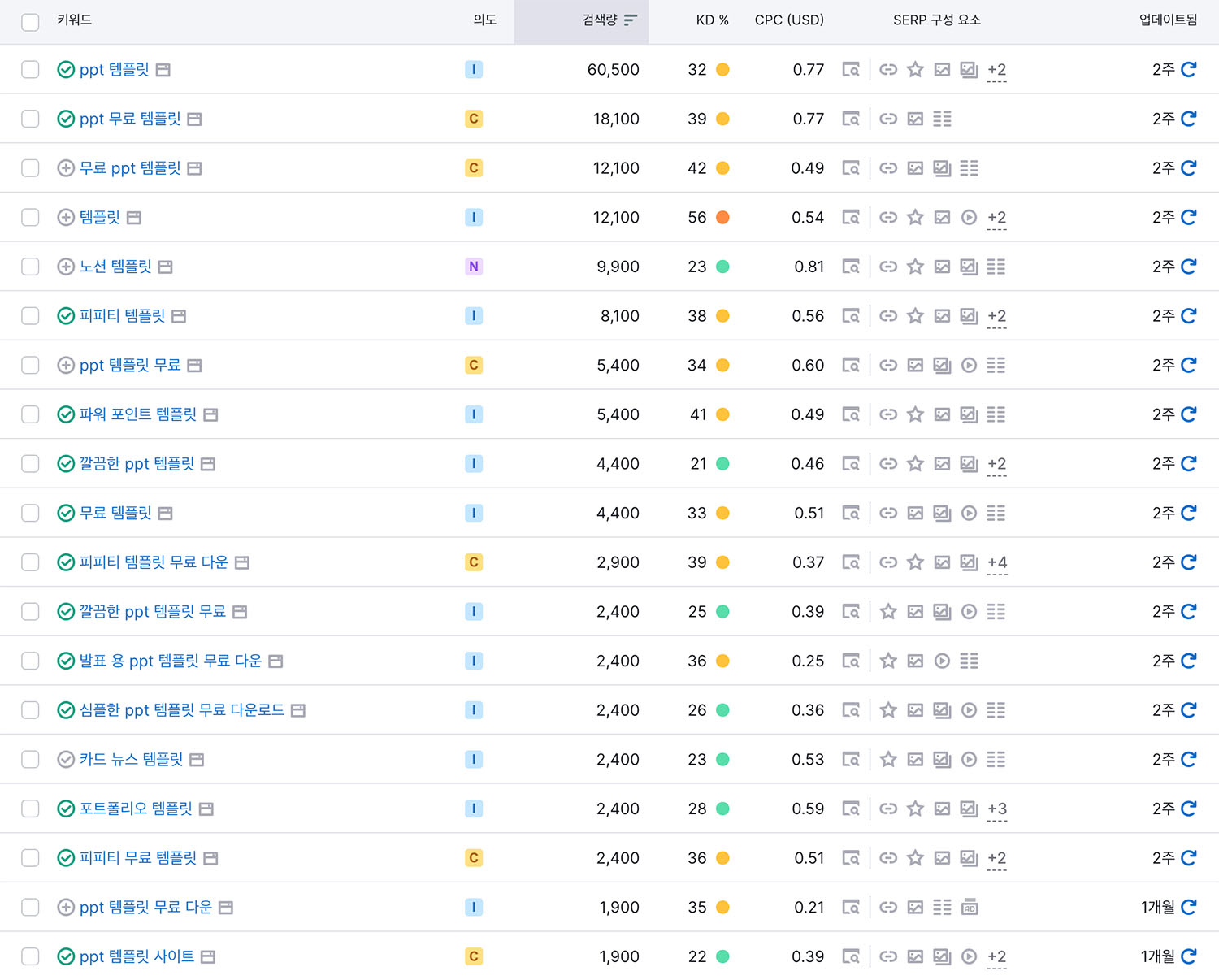
Task: Click link icon in '파워 포인트 템플릿' row
Action: pyautogui.click(x=888, y=414)
